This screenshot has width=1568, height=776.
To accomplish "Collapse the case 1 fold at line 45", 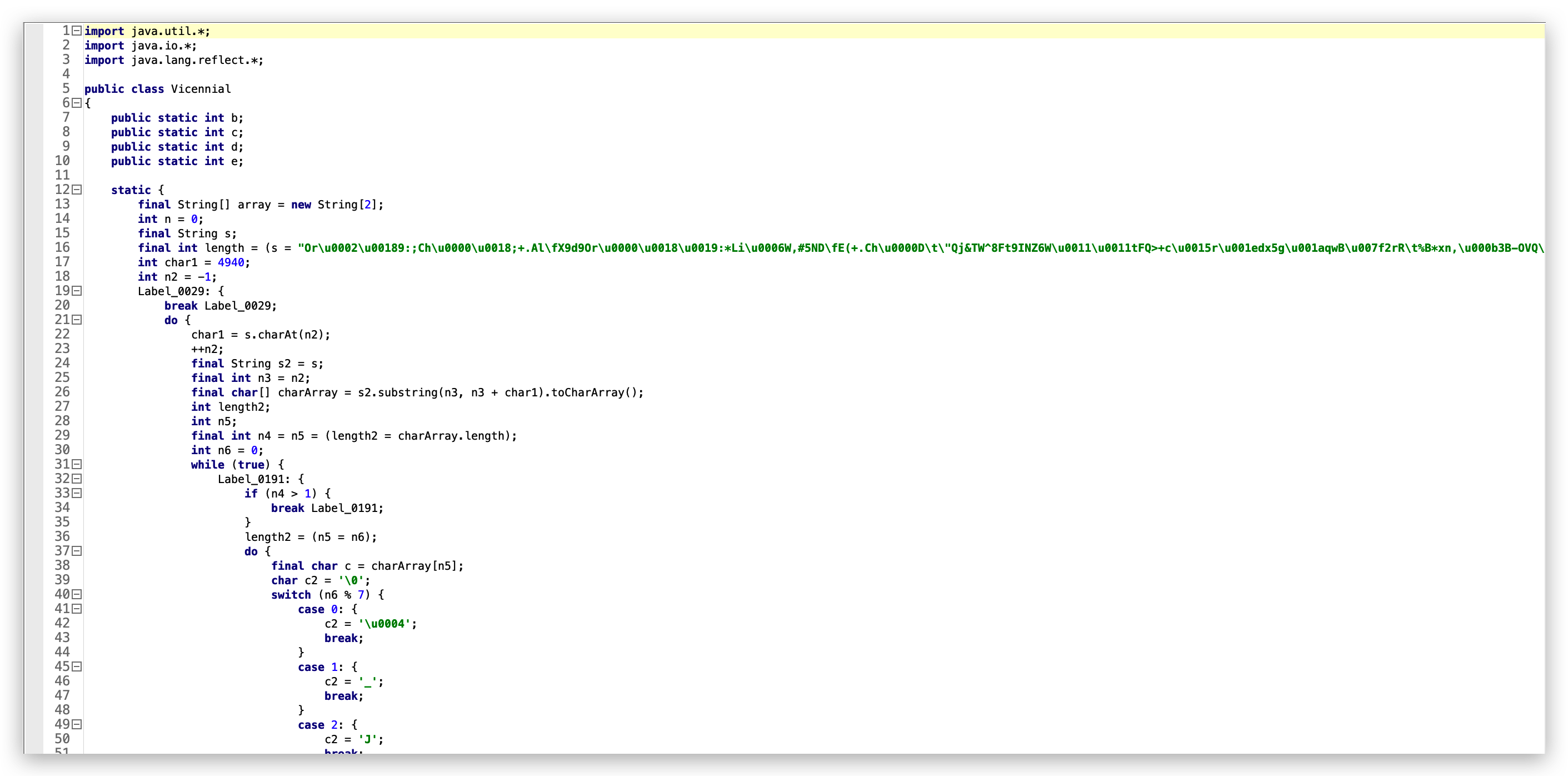I will click(x=77, y=666).
